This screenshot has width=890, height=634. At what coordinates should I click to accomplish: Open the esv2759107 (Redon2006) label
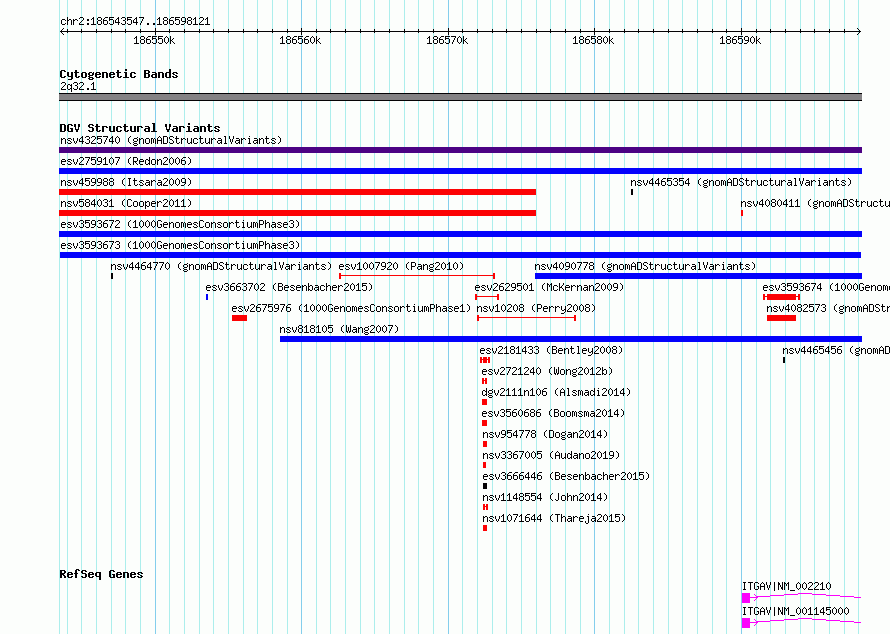tap(126, 161)
